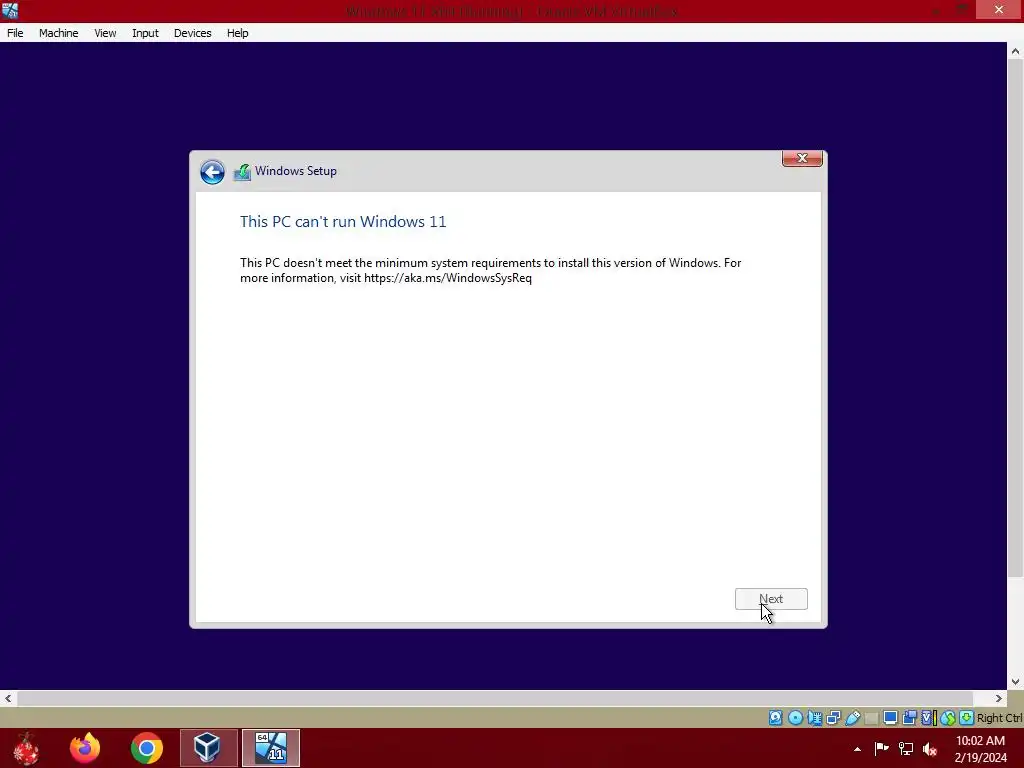The height and width of the screenshot is (768, 1024).
Task: Click the Action Center flag icon
Action: (x=882, y=748)
